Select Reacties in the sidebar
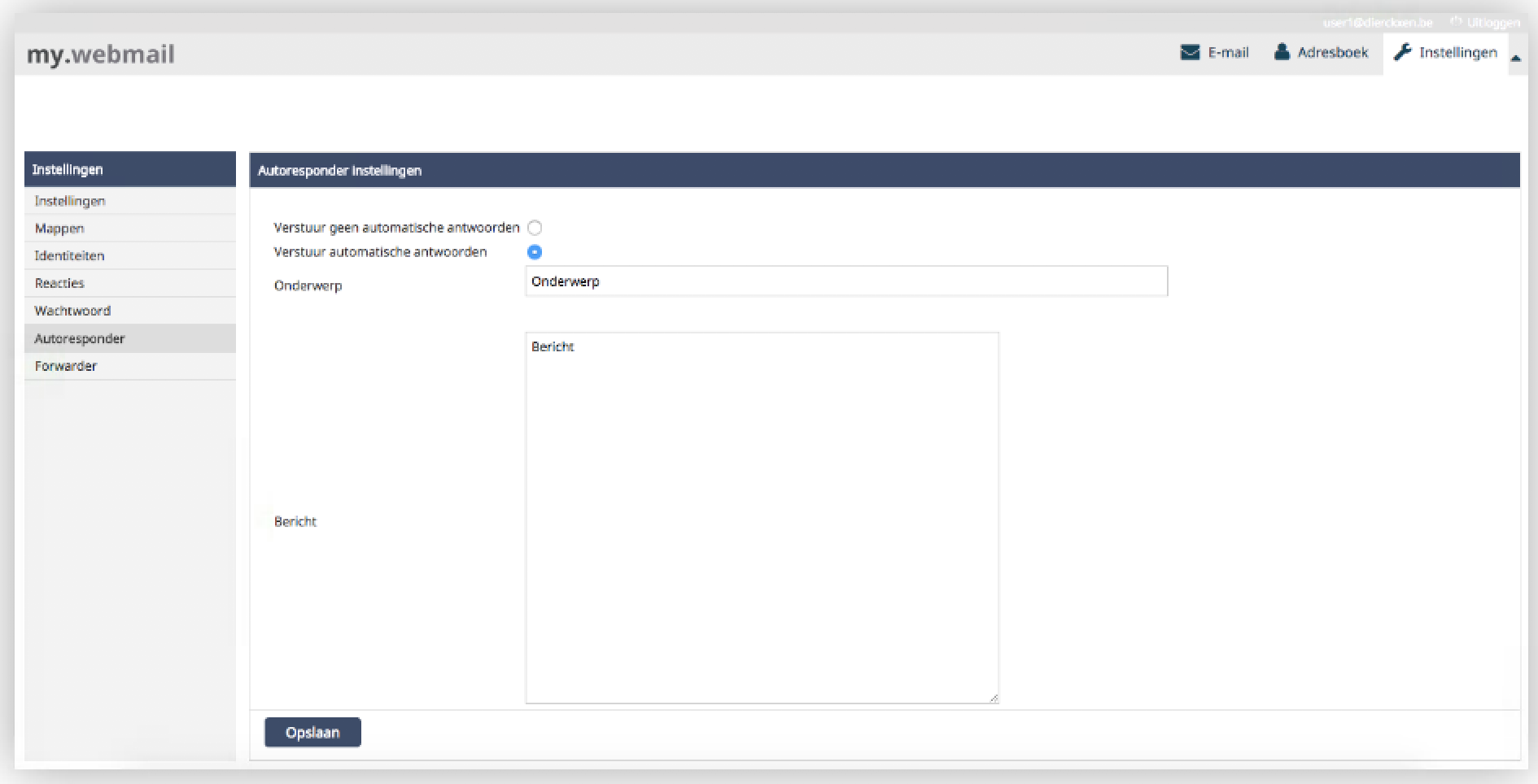The width and height of the screenshot is (1538, 784). click(x=59, y=283)
